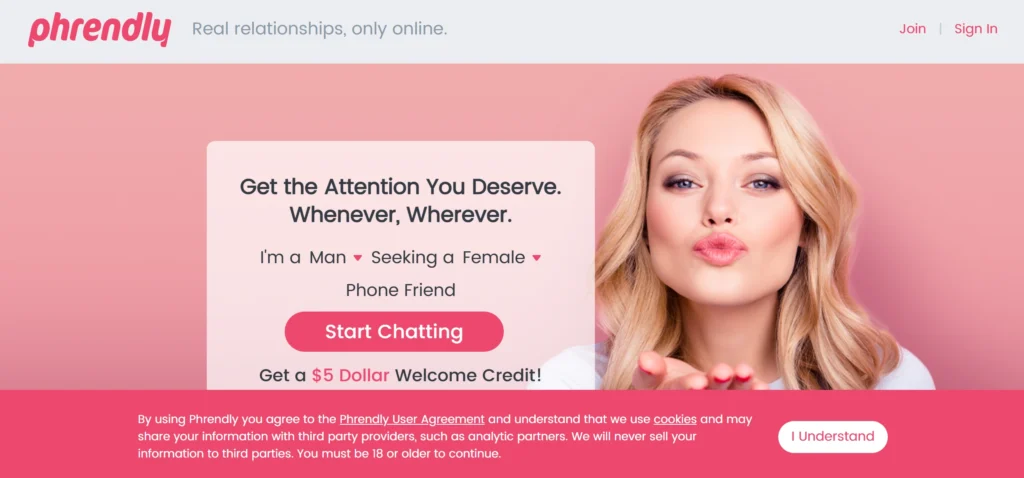
Task: Open the Join page
Action: pos(912,29)
